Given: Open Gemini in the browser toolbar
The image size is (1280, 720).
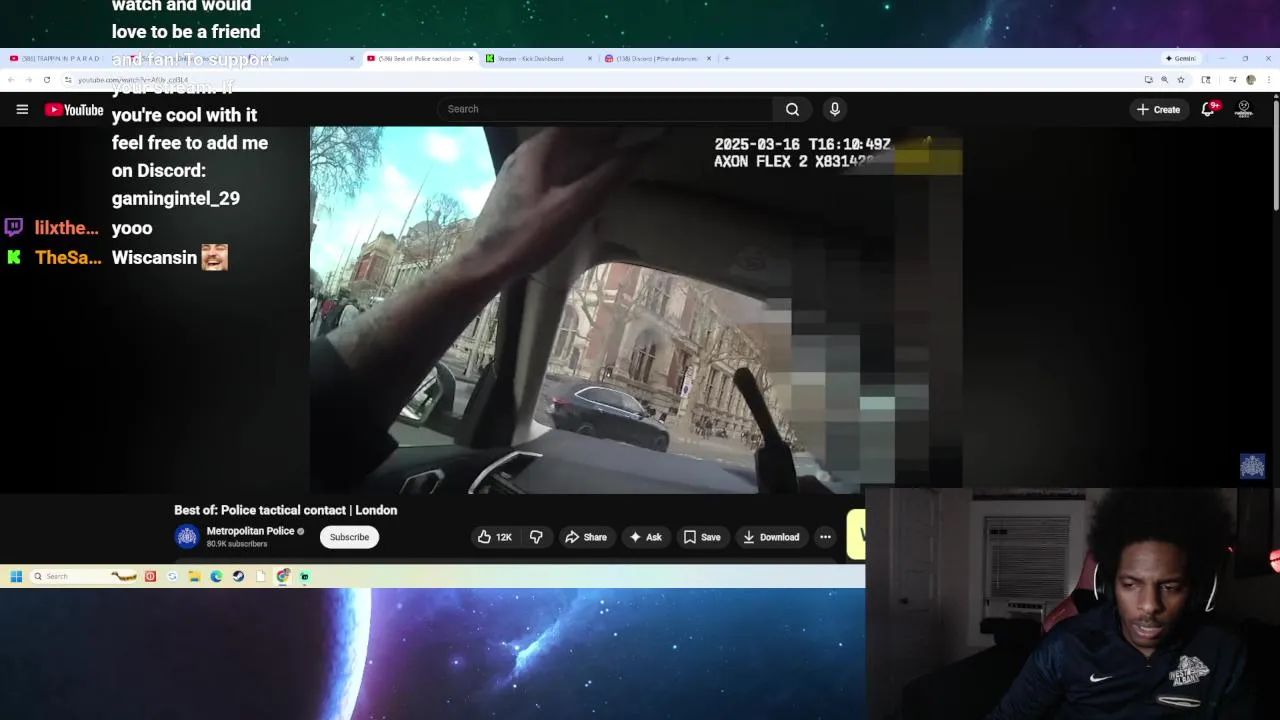Looking at the screenshot, I should tap(1181, 58).
